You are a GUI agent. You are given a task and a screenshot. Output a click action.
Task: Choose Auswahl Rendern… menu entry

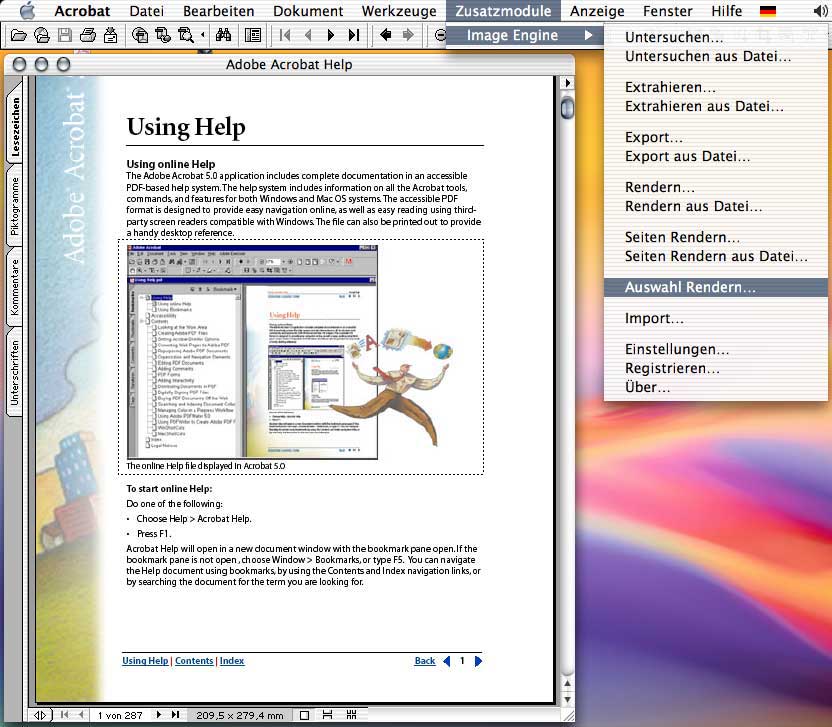690,287
